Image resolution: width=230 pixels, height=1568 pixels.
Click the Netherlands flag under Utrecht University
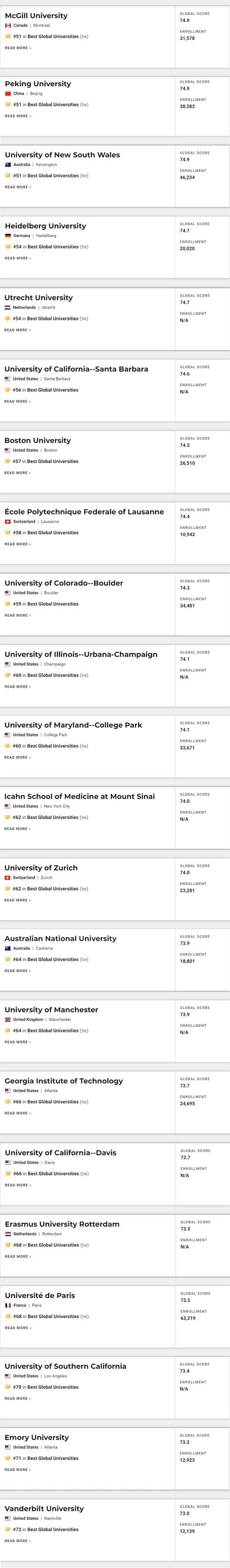click(7, 307)
